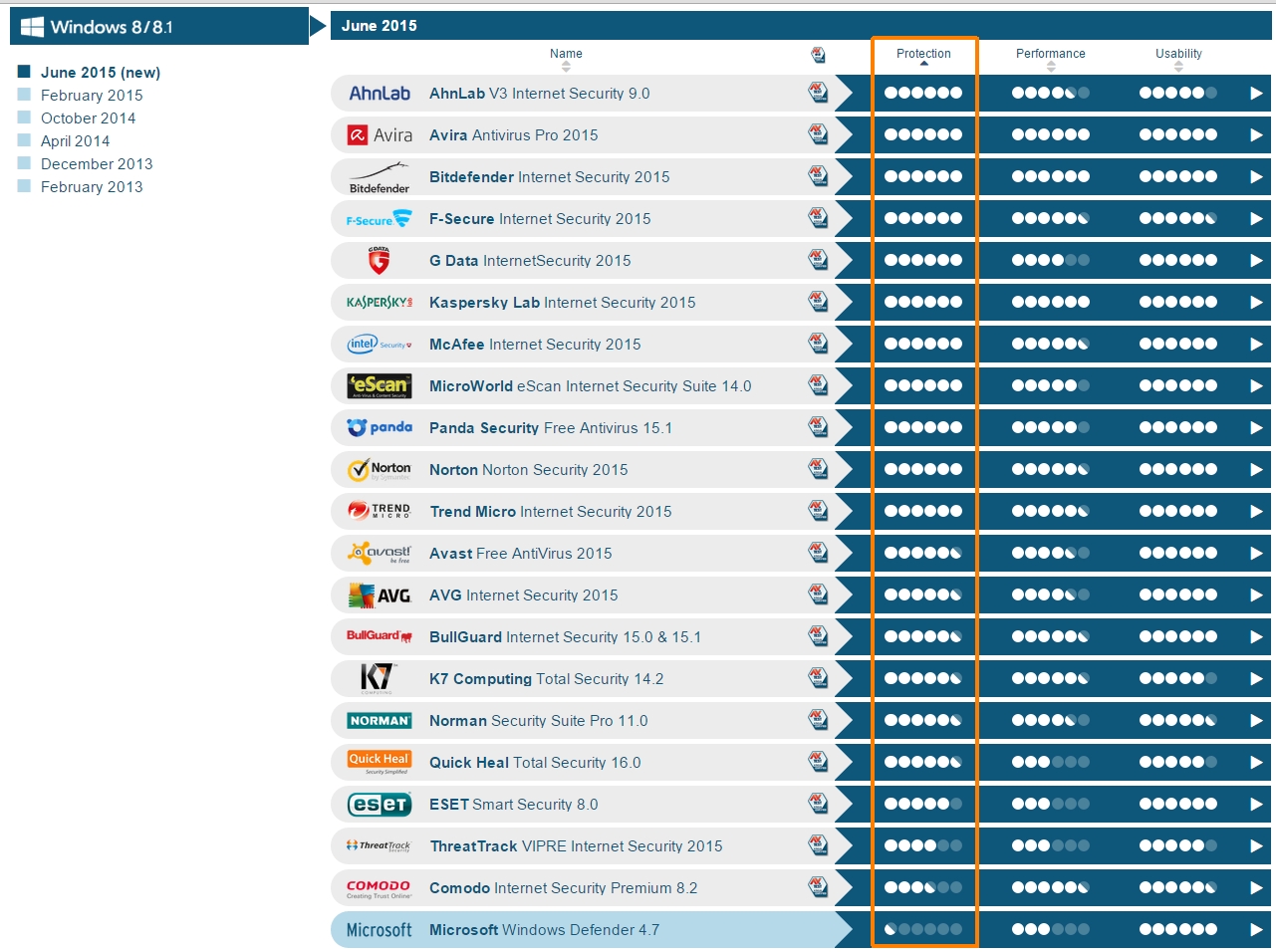Click the orange Quick Heal logo
Image resolution: width=1276 pixels, height=952 pixels.
click(x=380, y=762)
